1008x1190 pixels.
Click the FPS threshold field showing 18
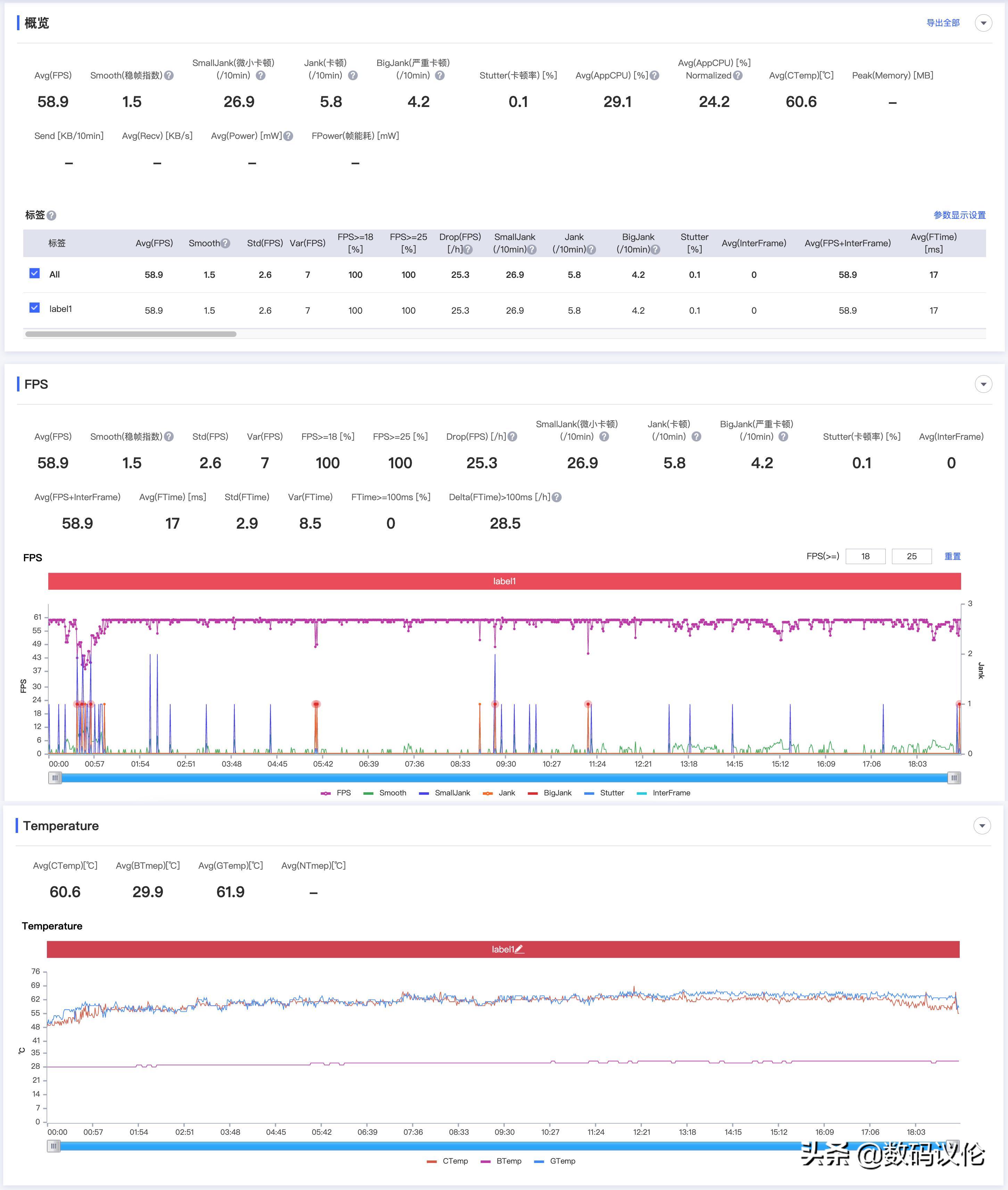865,556
